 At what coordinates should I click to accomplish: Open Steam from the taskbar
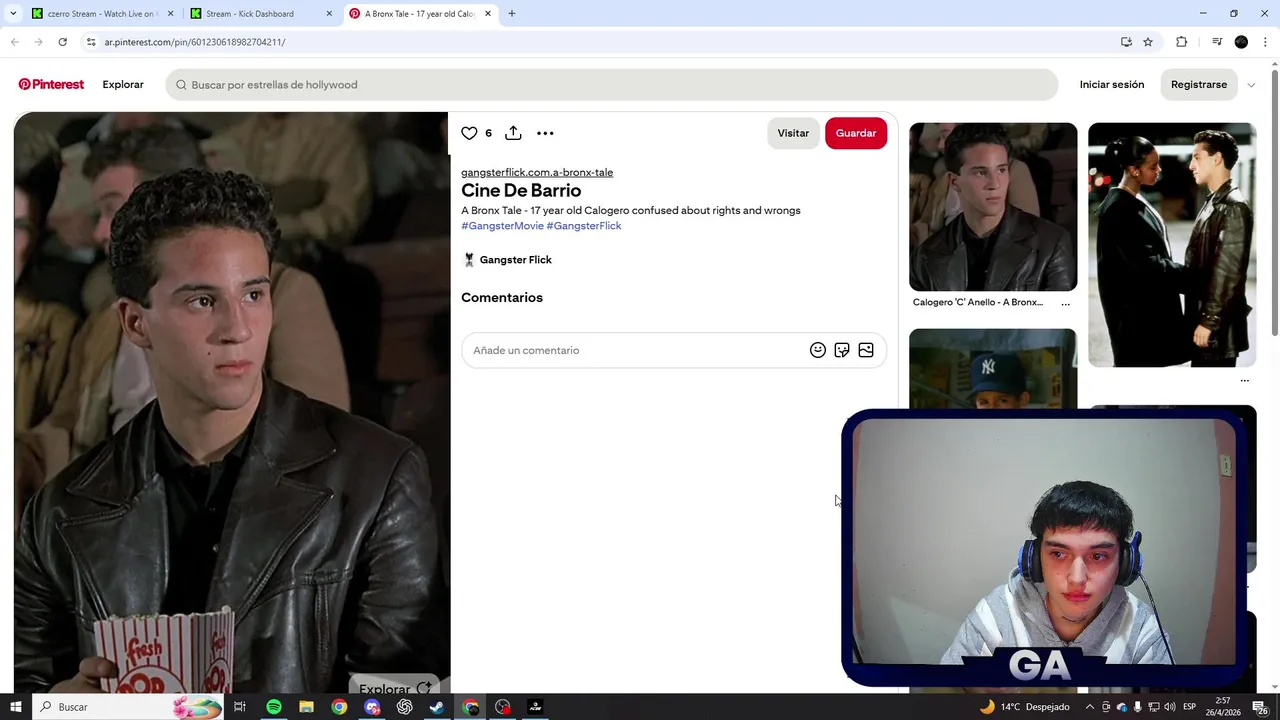(x=437, y=707)
